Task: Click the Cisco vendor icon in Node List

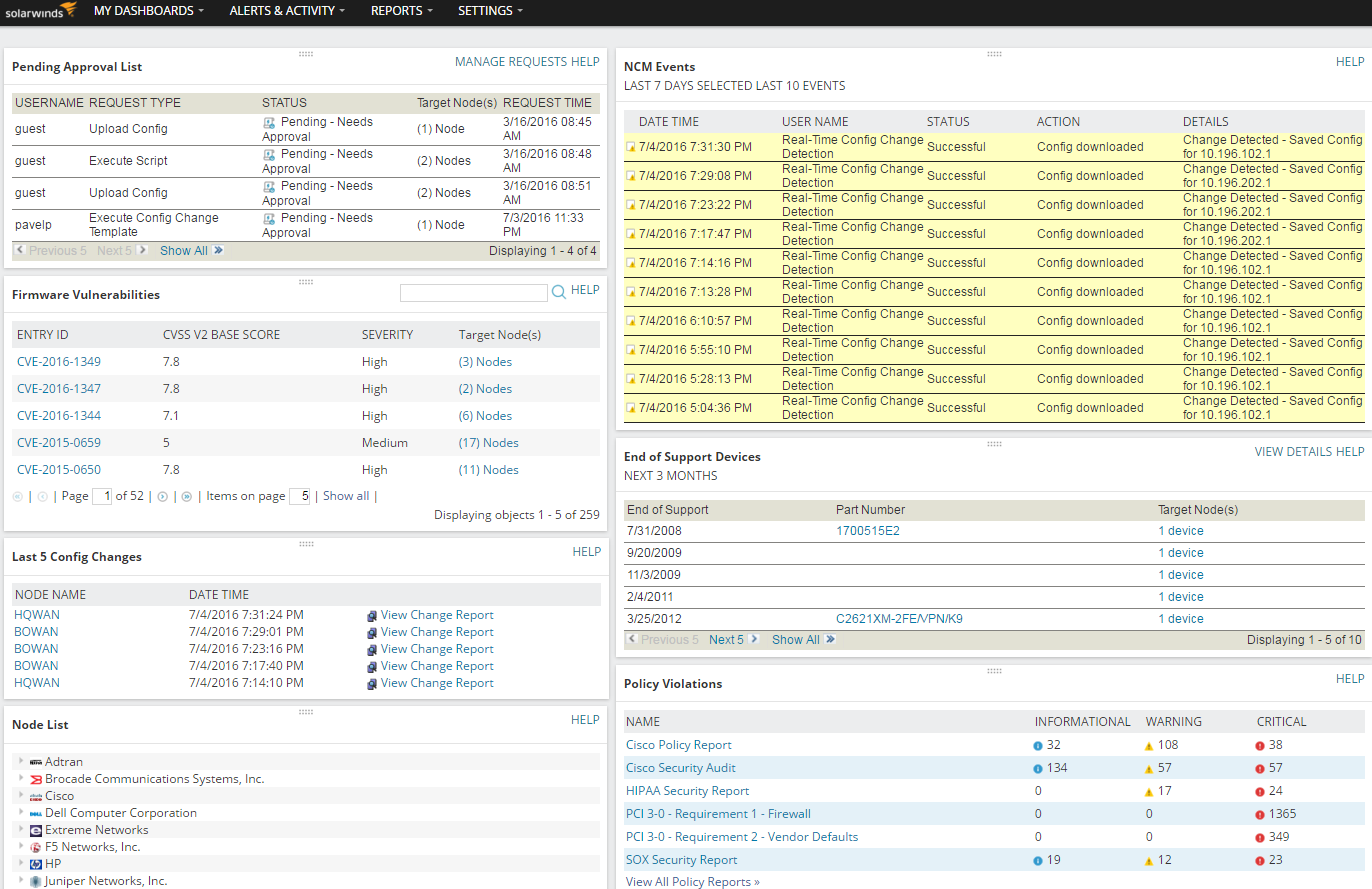Action: point(36,796)
